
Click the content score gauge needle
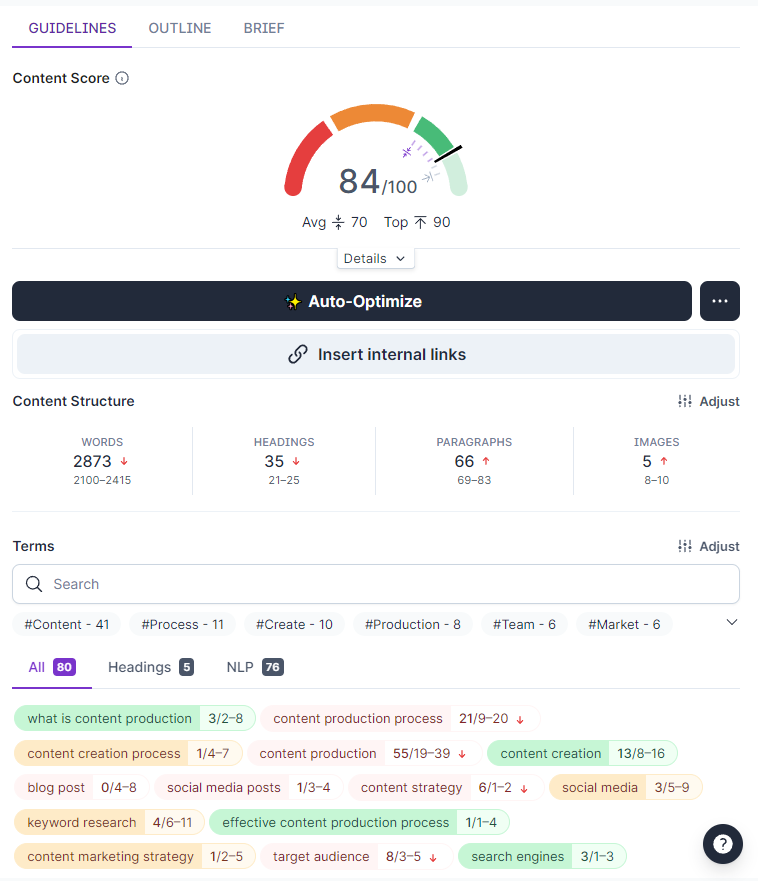click(x=447, y=152)
